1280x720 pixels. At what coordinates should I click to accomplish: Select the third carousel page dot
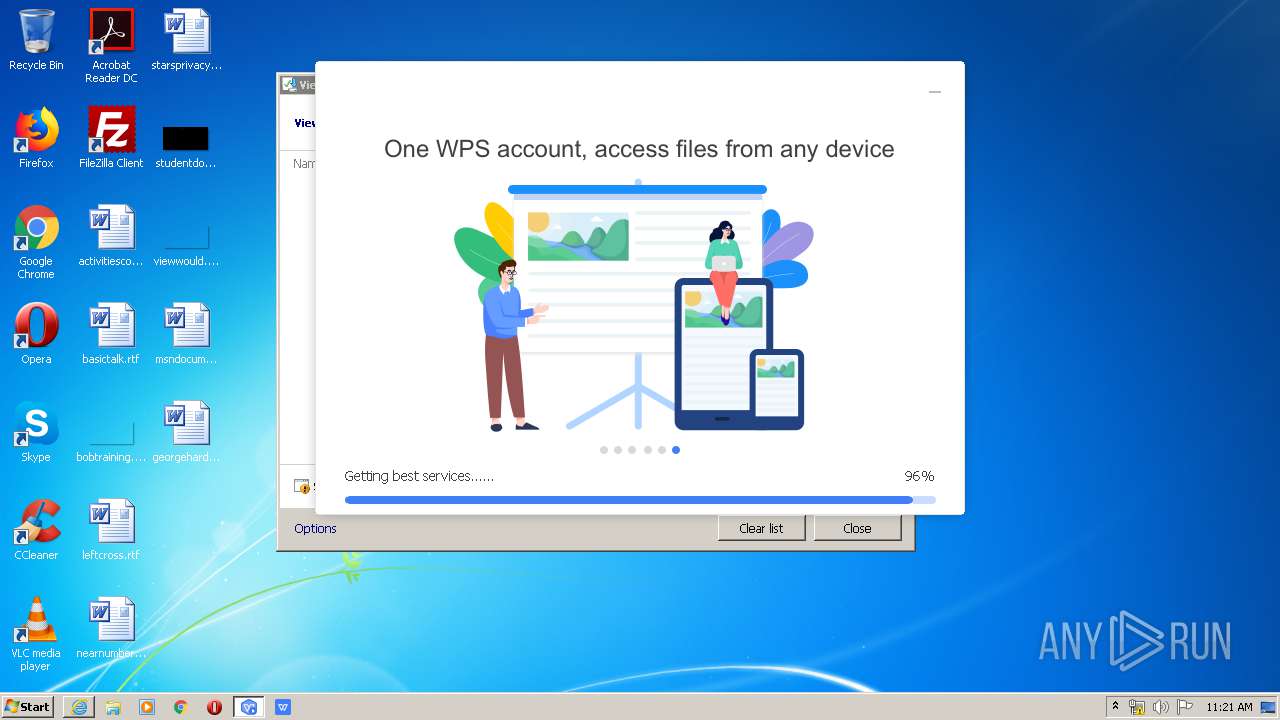click(x=632, y=450)
